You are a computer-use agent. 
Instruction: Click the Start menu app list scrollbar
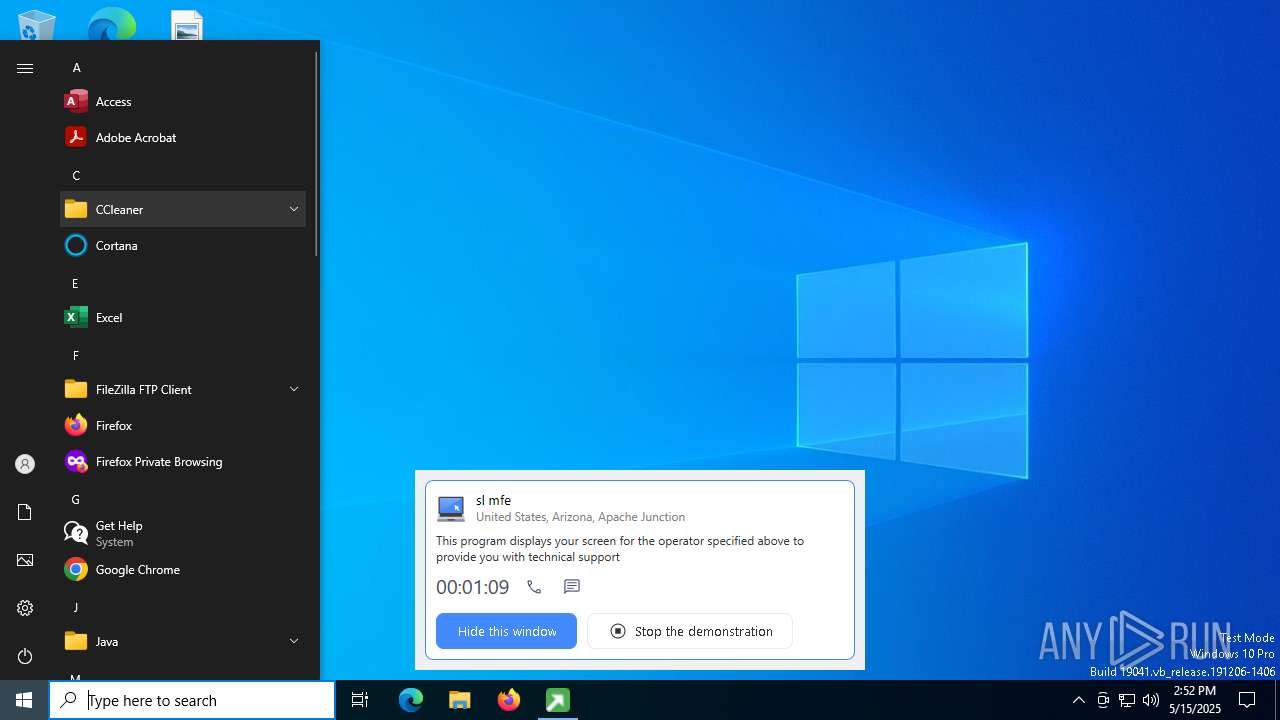[x=316, y=155]
